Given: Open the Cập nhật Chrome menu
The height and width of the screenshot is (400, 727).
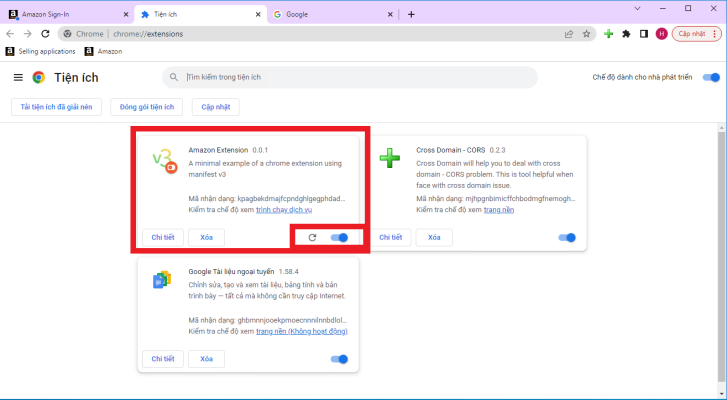Looking at the screenshot, I should [x=697, y=34].
